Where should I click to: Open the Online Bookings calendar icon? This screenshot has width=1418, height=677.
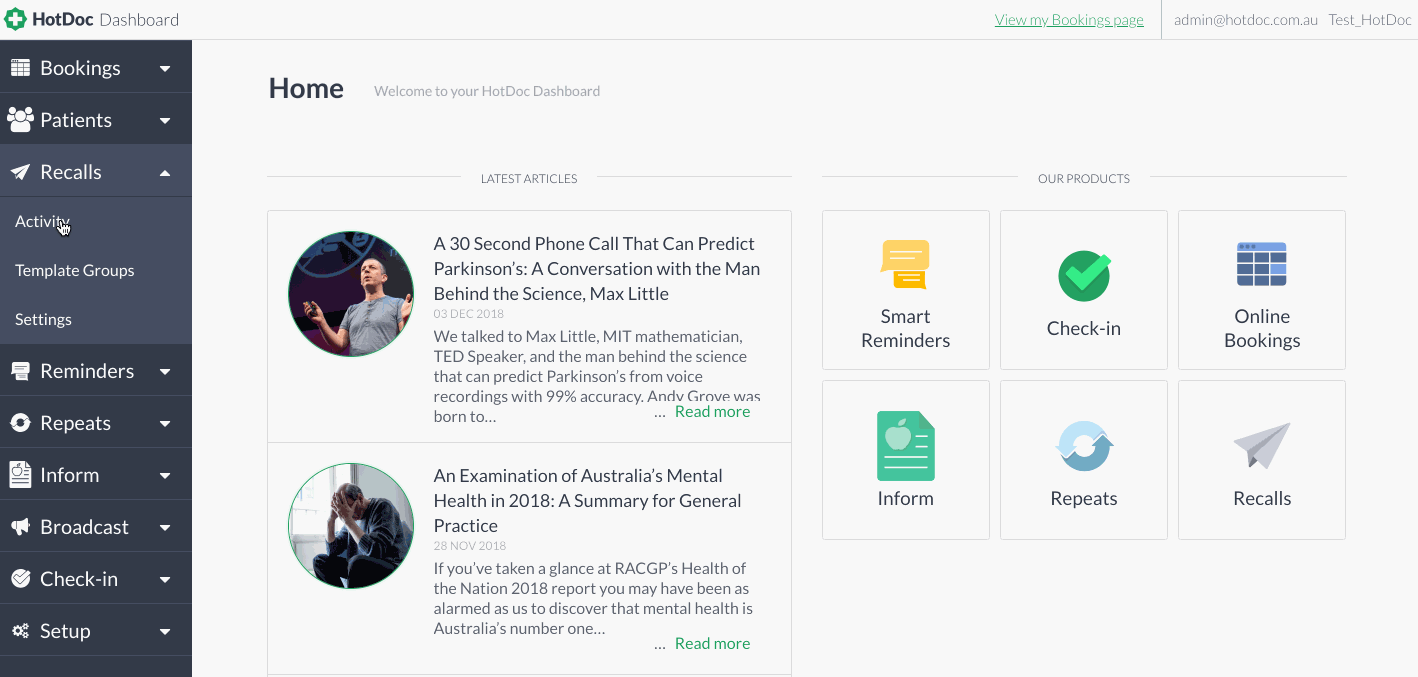coord(1262,265)
